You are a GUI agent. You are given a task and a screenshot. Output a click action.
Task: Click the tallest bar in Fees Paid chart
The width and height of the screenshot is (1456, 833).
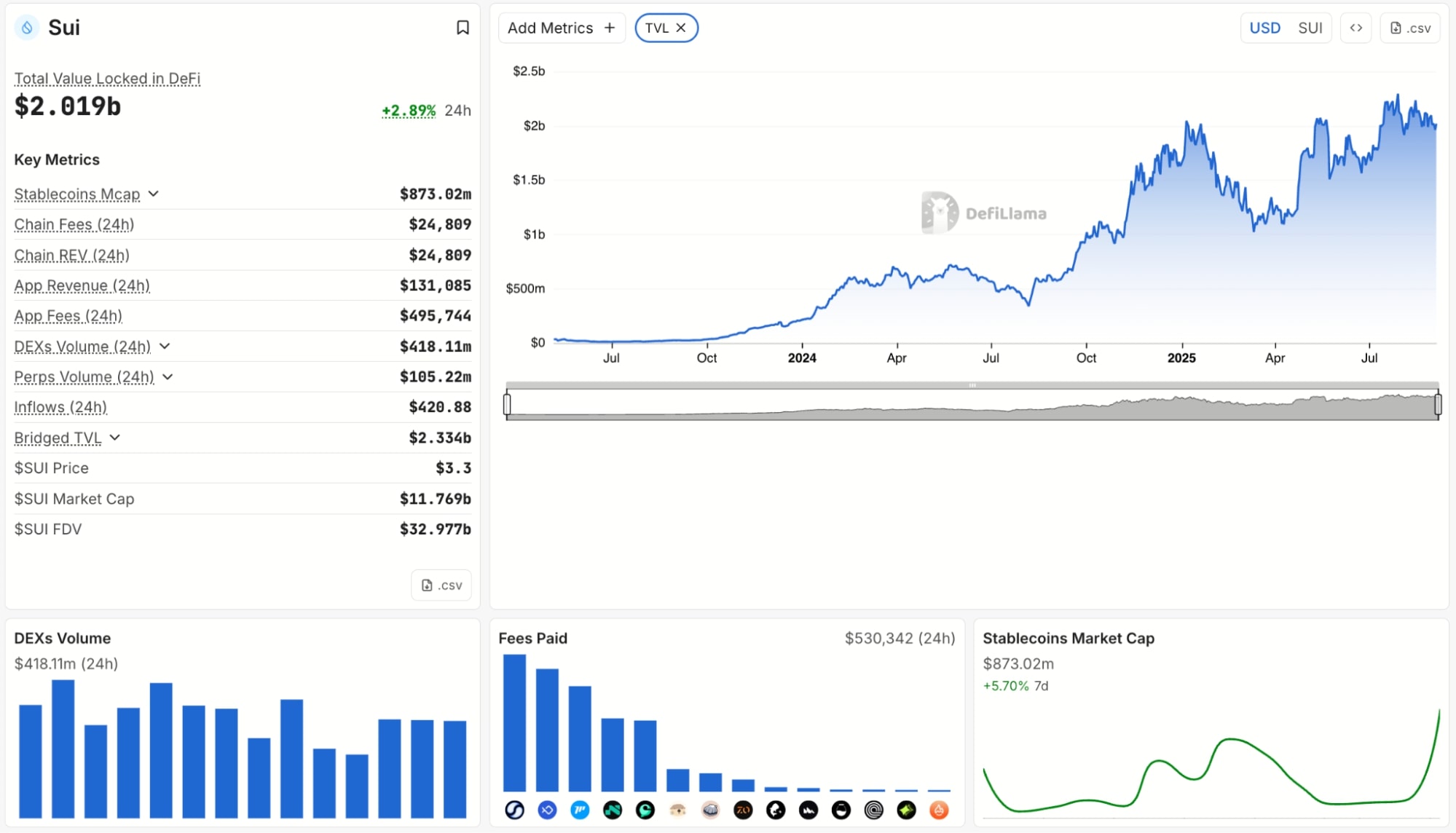click(x=514, y=723)
